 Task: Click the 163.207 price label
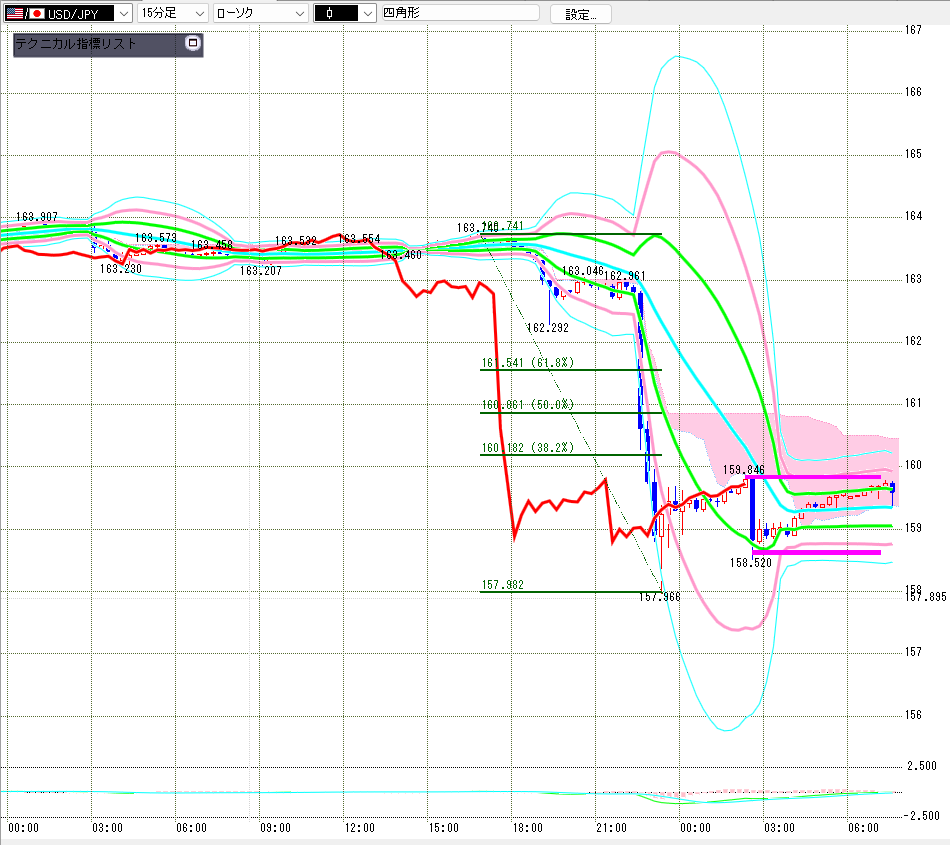[261, 271]
